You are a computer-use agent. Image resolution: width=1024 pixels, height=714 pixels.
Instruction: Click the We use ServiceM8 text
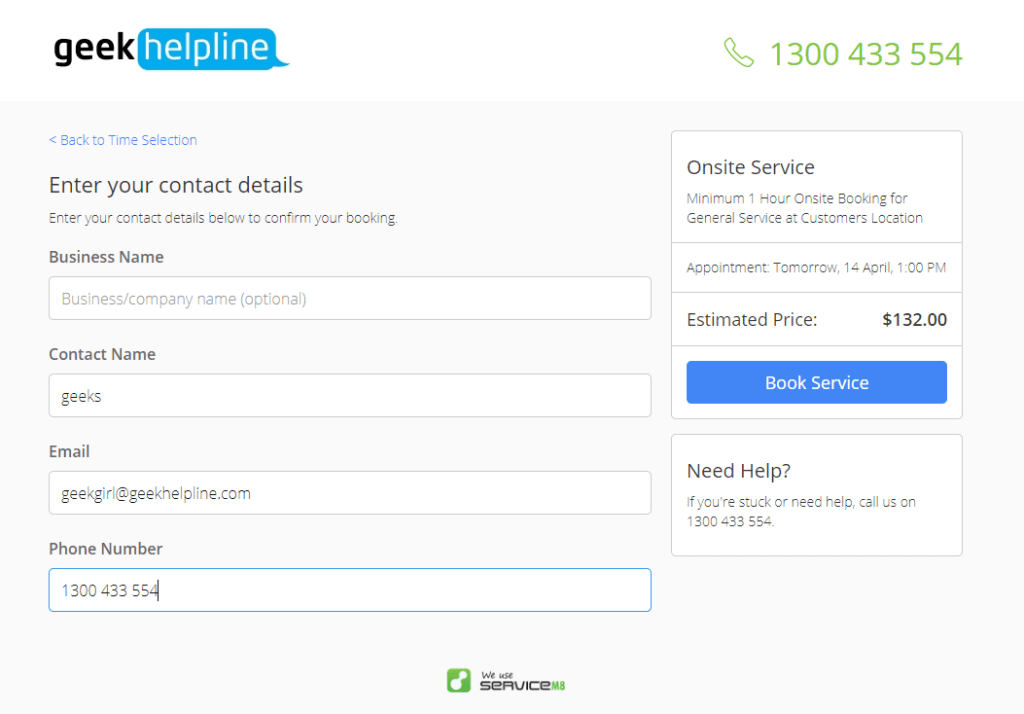(x=522, y=681)
